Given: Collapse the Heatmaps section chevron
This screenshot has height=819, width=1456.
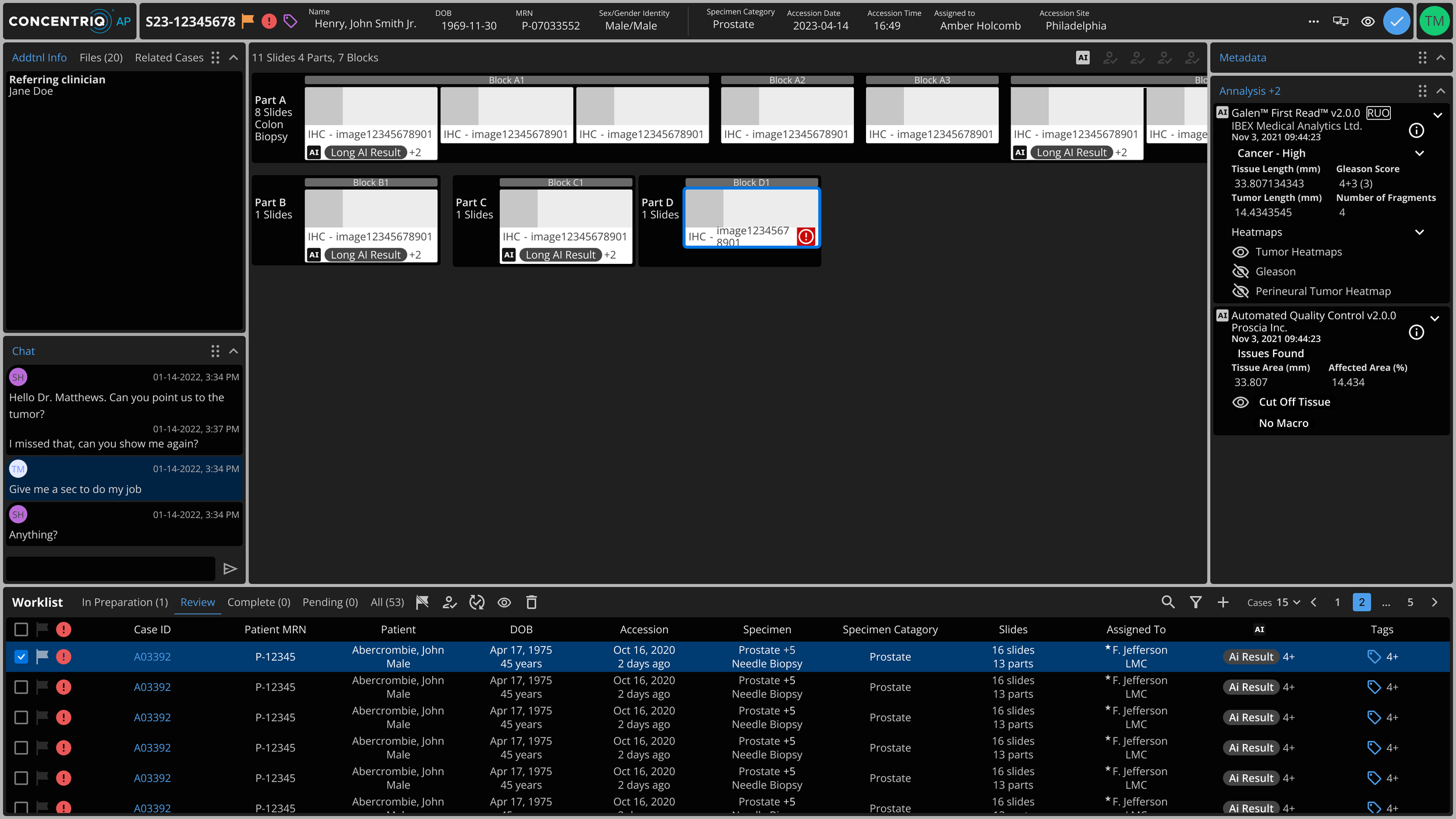Looking at the screenshot, I should click(1419, 232).
